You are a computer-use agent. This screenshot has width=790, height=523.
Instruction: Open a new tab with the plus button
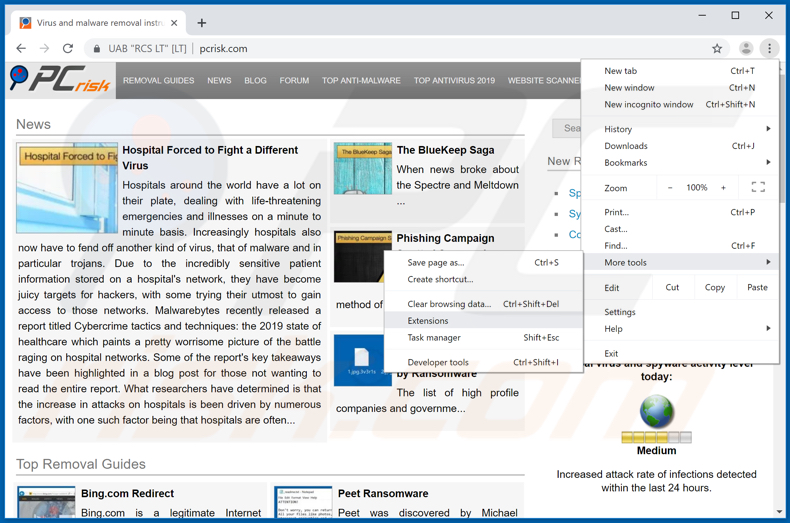202,23
